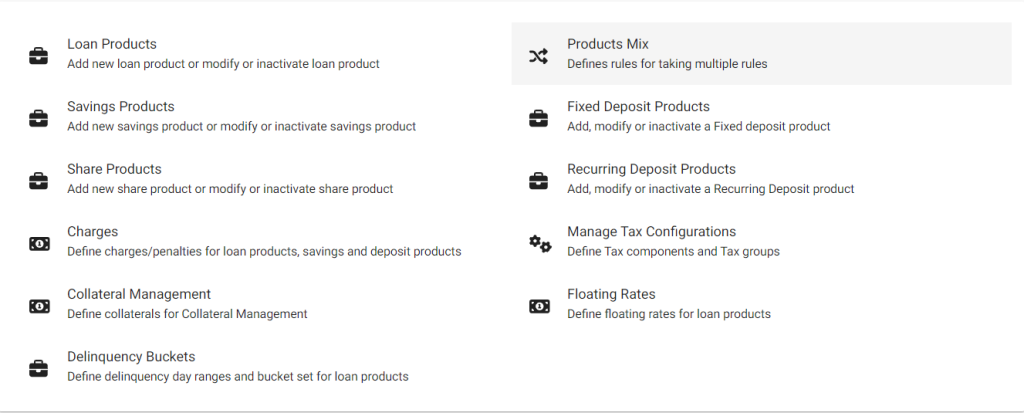Click the money icon next to Collateral Management

click(x=39, y=306)
